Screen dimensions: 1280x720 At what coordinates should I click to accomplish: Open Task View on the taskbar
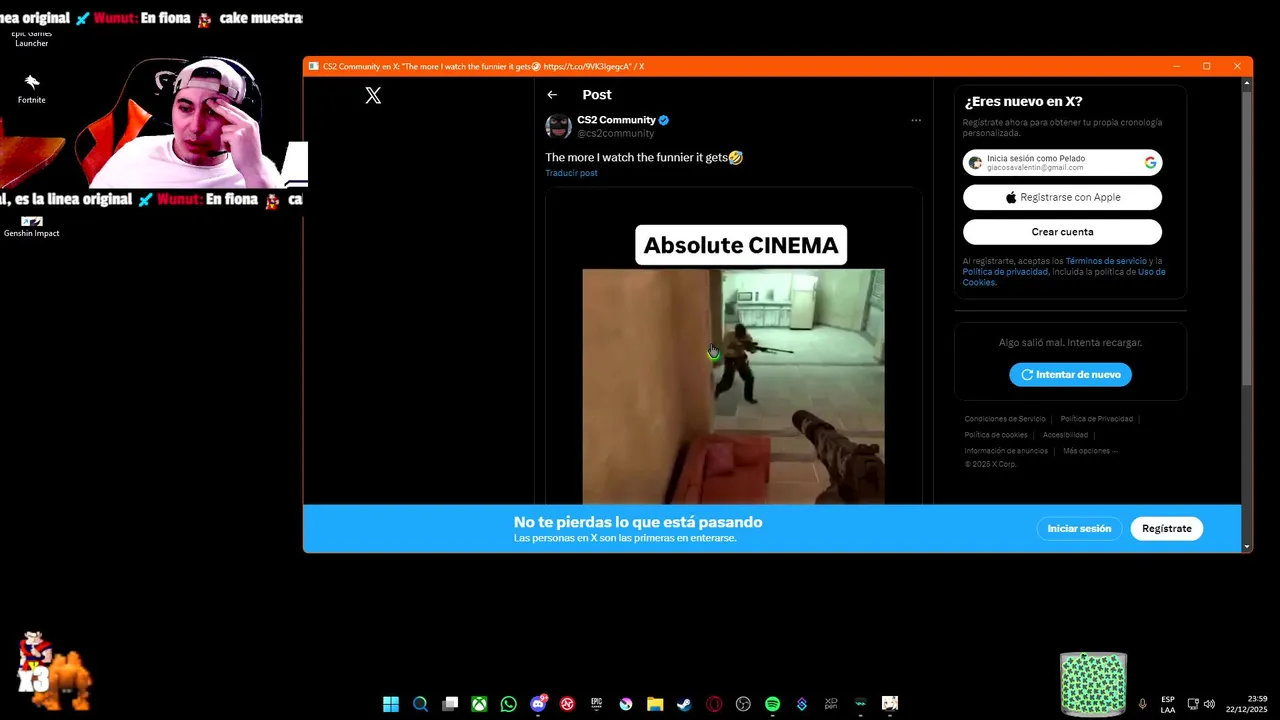coord(450,704)
